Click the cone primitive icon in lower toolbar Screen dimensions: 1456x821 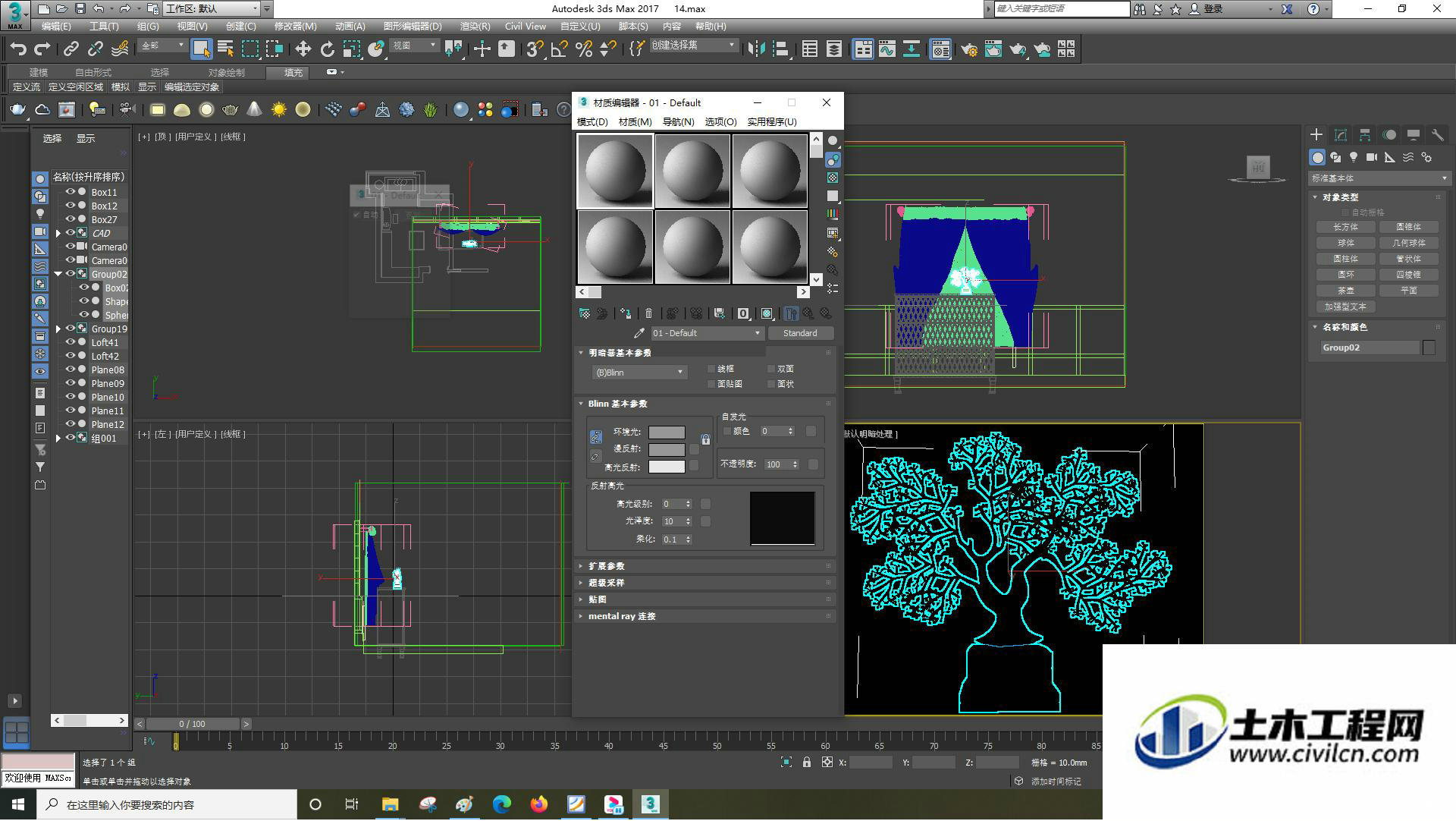coord(255,110)
